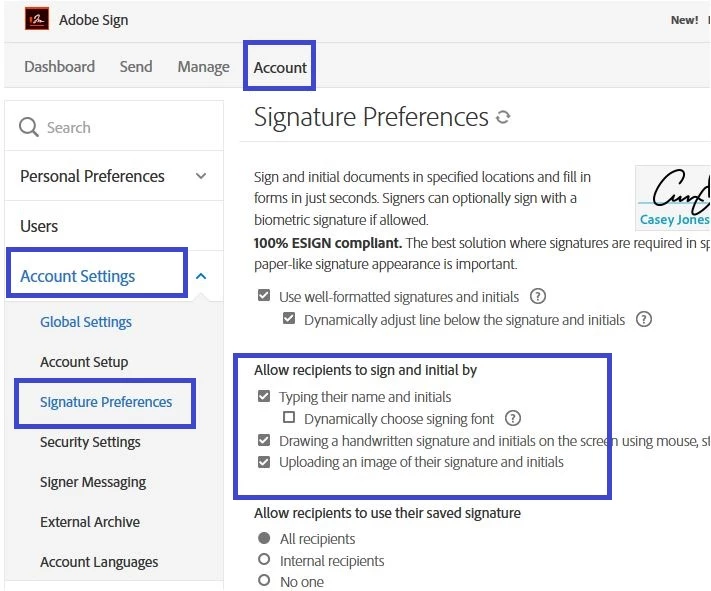This screenshot has height=591, width=711.
Task: Open Security Settings
Action: [x=90, y=442]
